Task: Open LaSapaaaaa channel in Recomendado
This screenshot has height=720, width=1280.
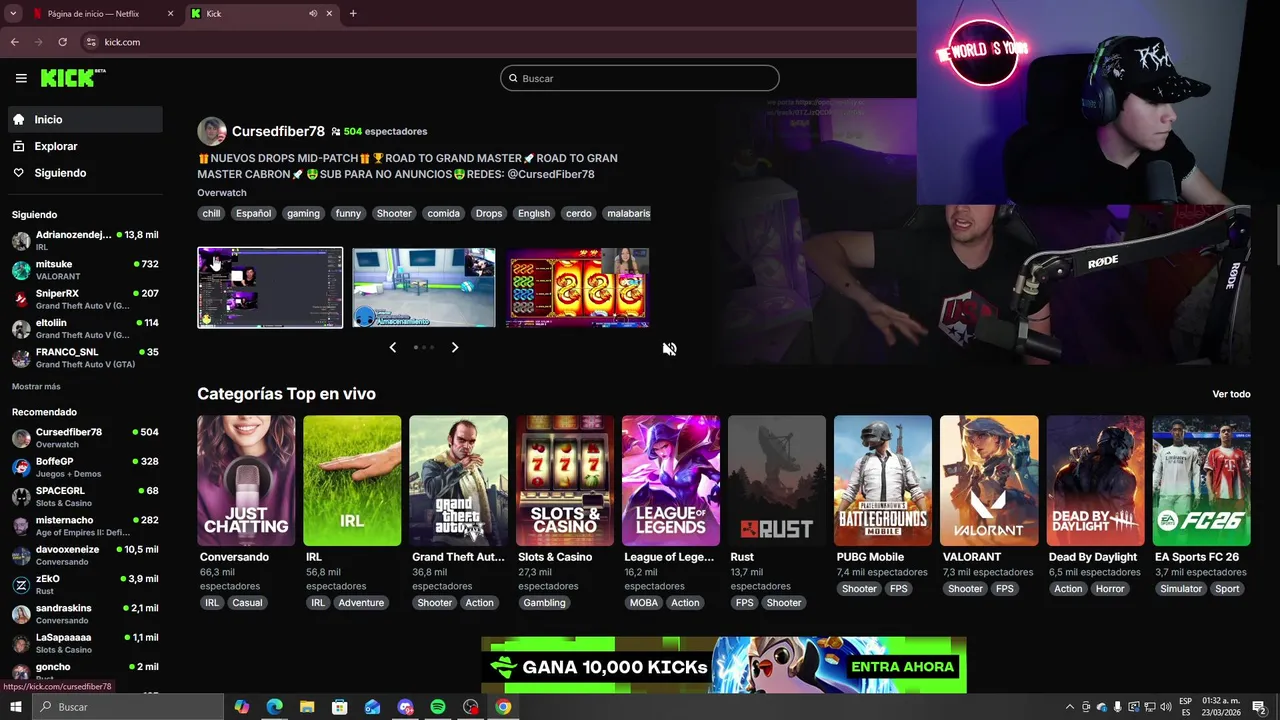Action: [x=85, y=643]
